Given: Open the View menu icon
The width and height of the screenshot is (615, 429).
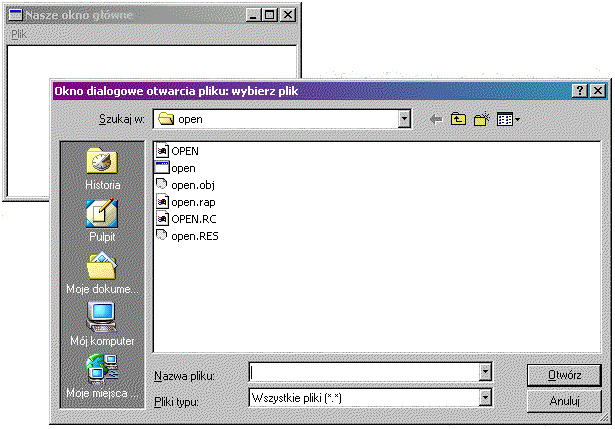Looking at the screenshot, I should pos(507,119).
